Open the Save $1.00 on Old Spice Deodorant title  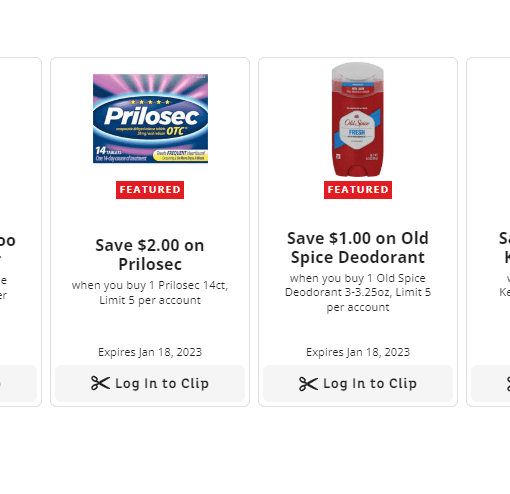point(358,248)
